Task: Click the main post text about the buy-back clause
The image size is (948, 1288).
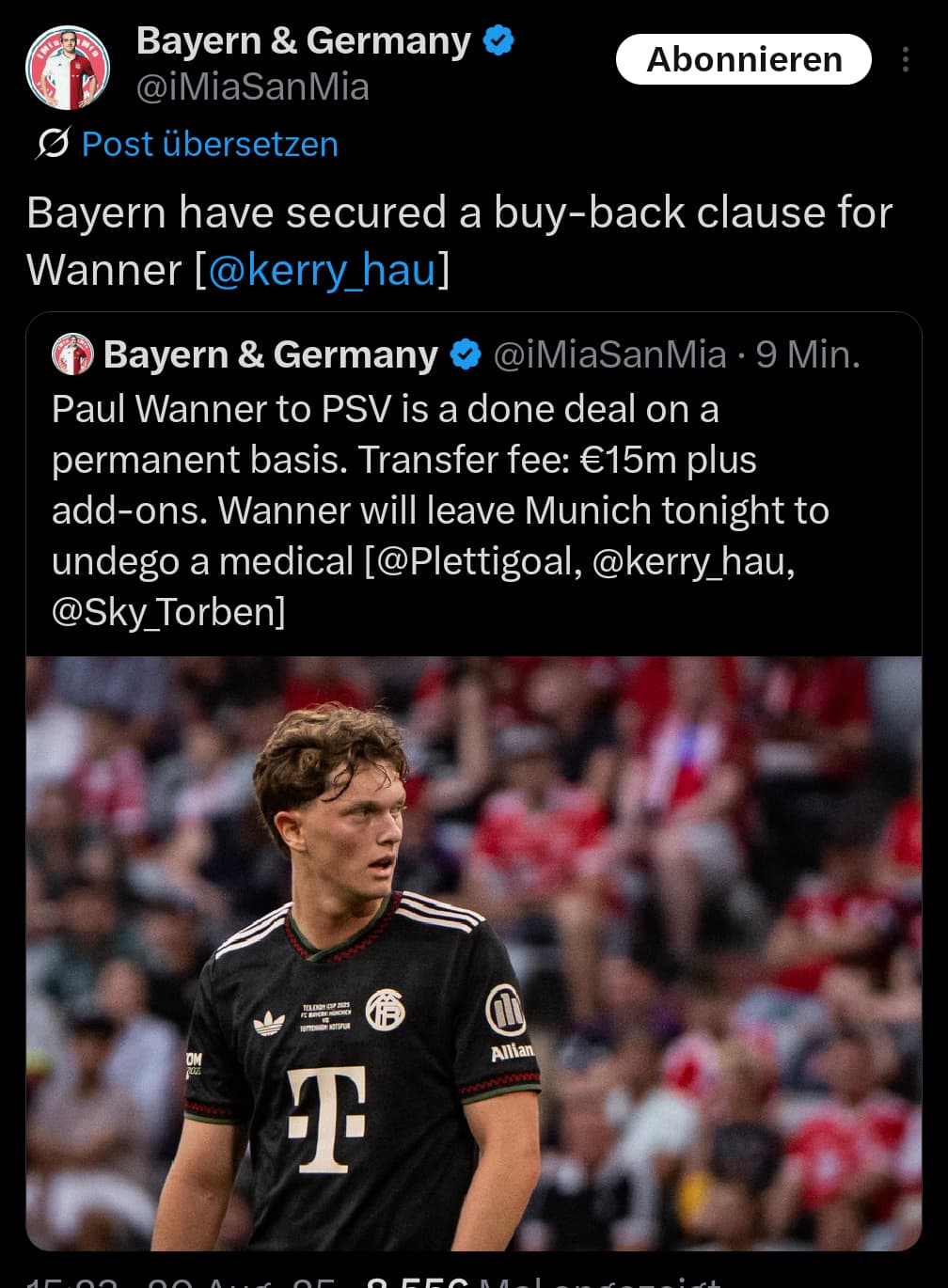Action: click(459, 241)
